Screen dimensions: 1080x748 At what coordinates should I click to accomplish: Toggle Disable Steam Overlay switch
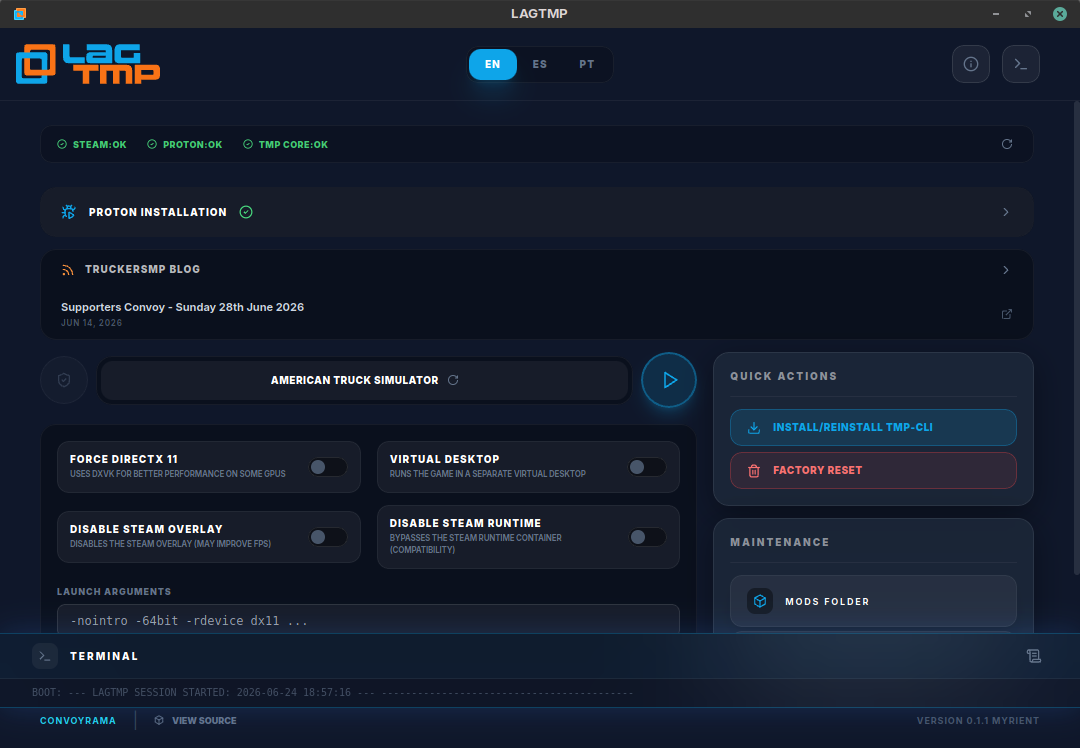pyautogui.click(x=328, y=537)
